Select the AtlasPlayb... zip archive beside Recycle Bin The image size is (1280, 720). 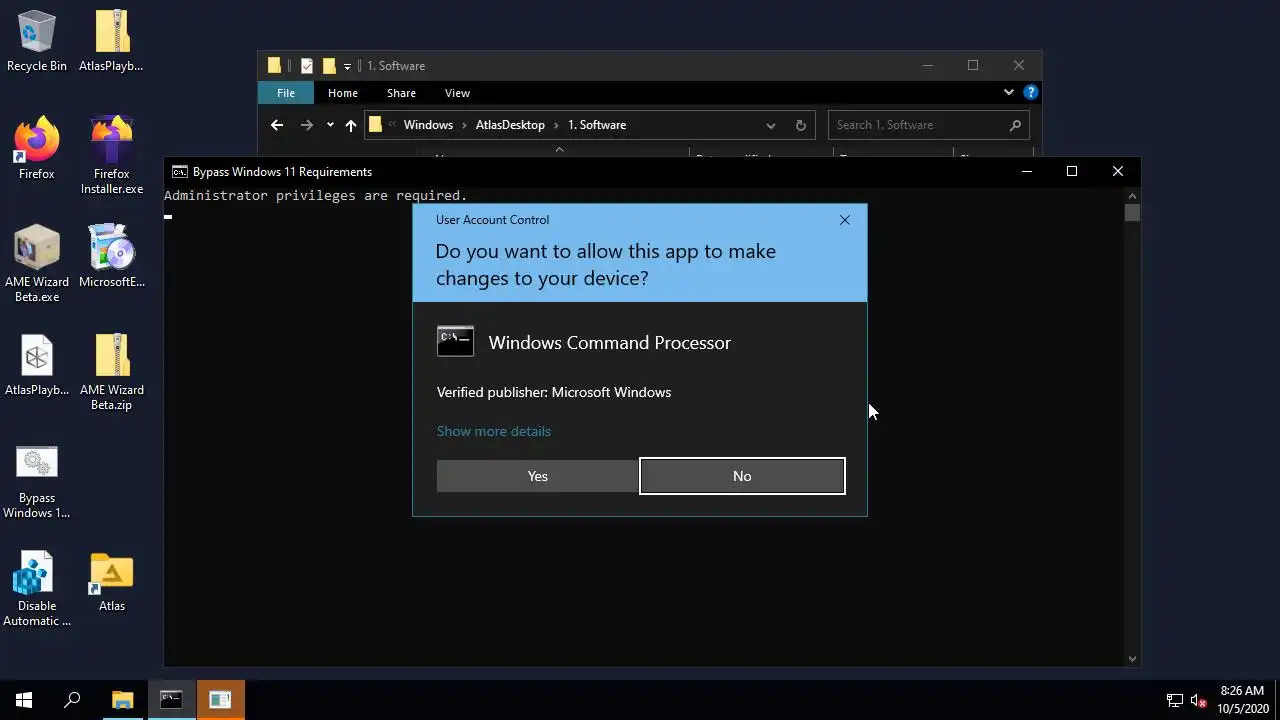click(x=112, y=40)
